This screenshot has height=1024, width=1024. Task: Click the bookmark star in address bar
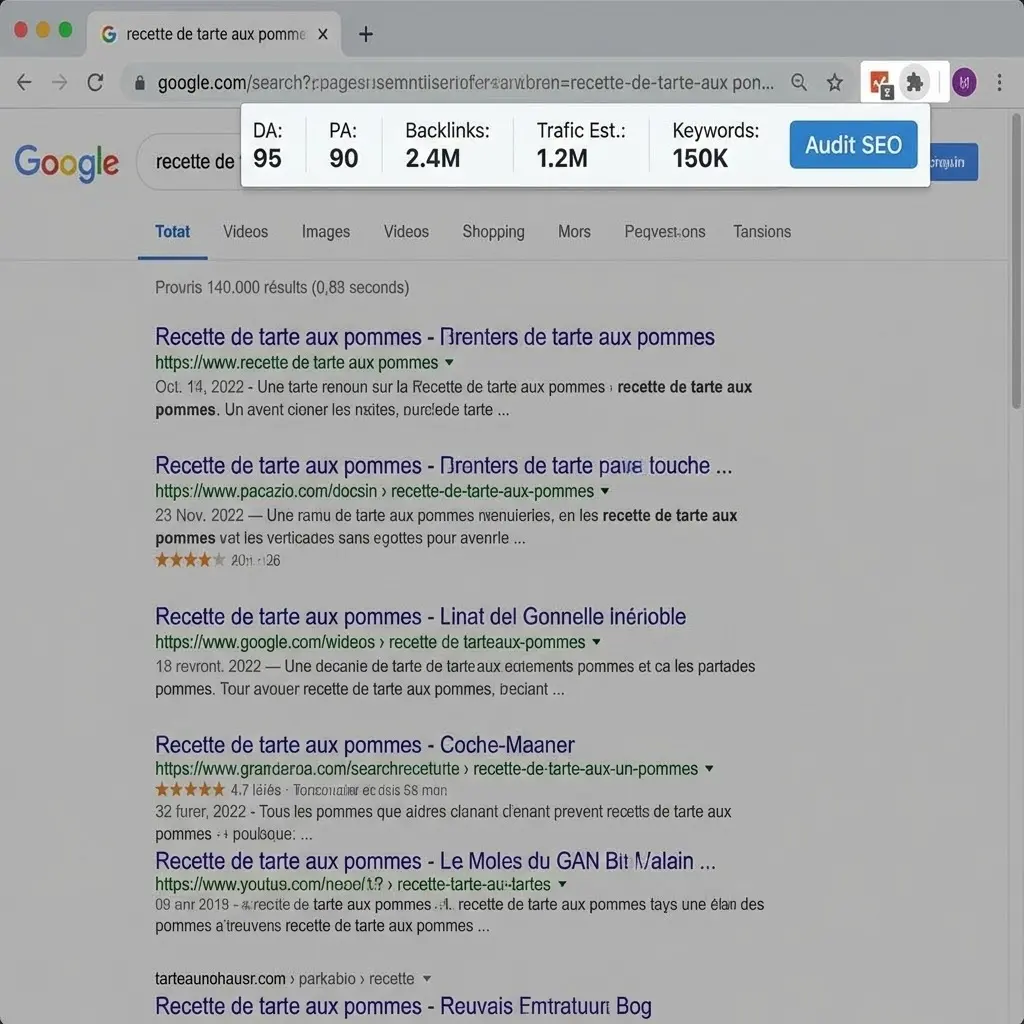click(834, 82)
